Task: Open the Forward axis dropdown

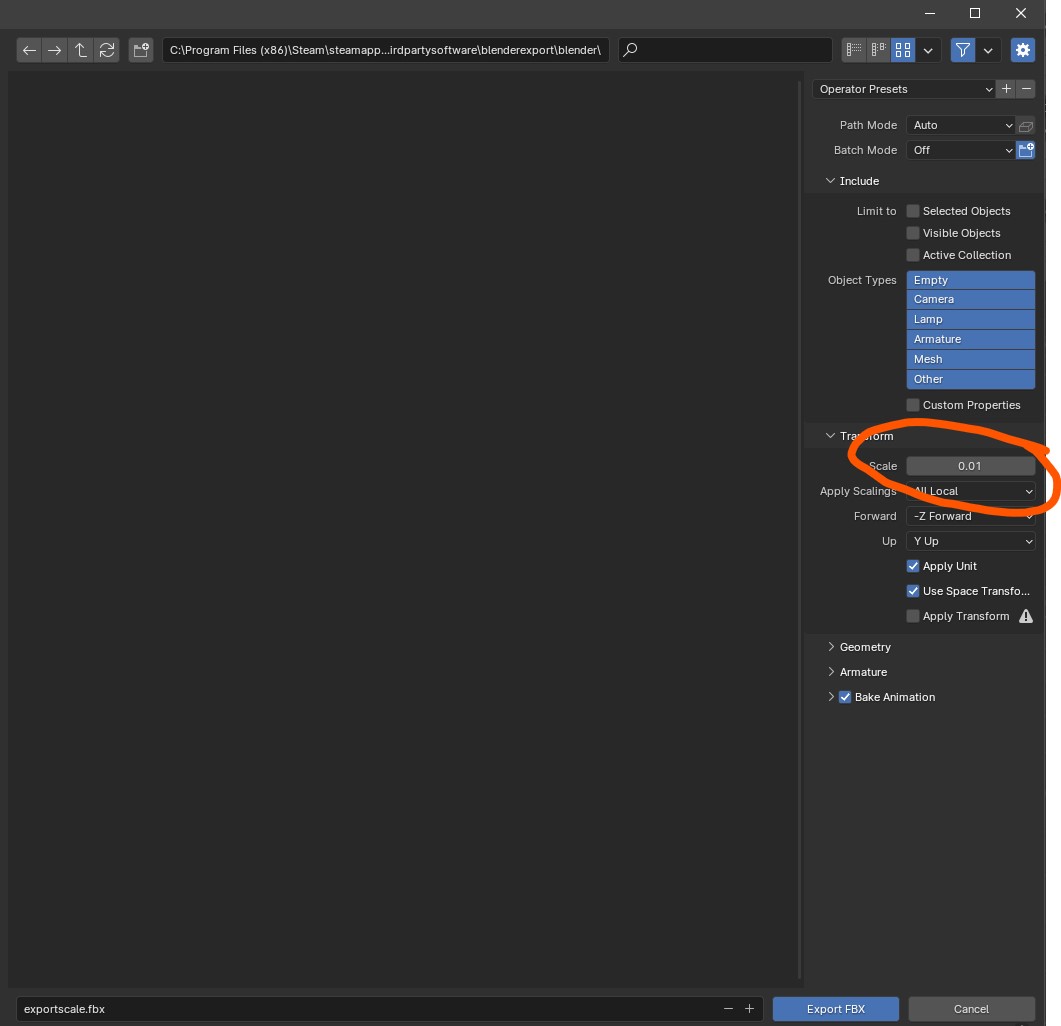Action: tap(970, 516)
